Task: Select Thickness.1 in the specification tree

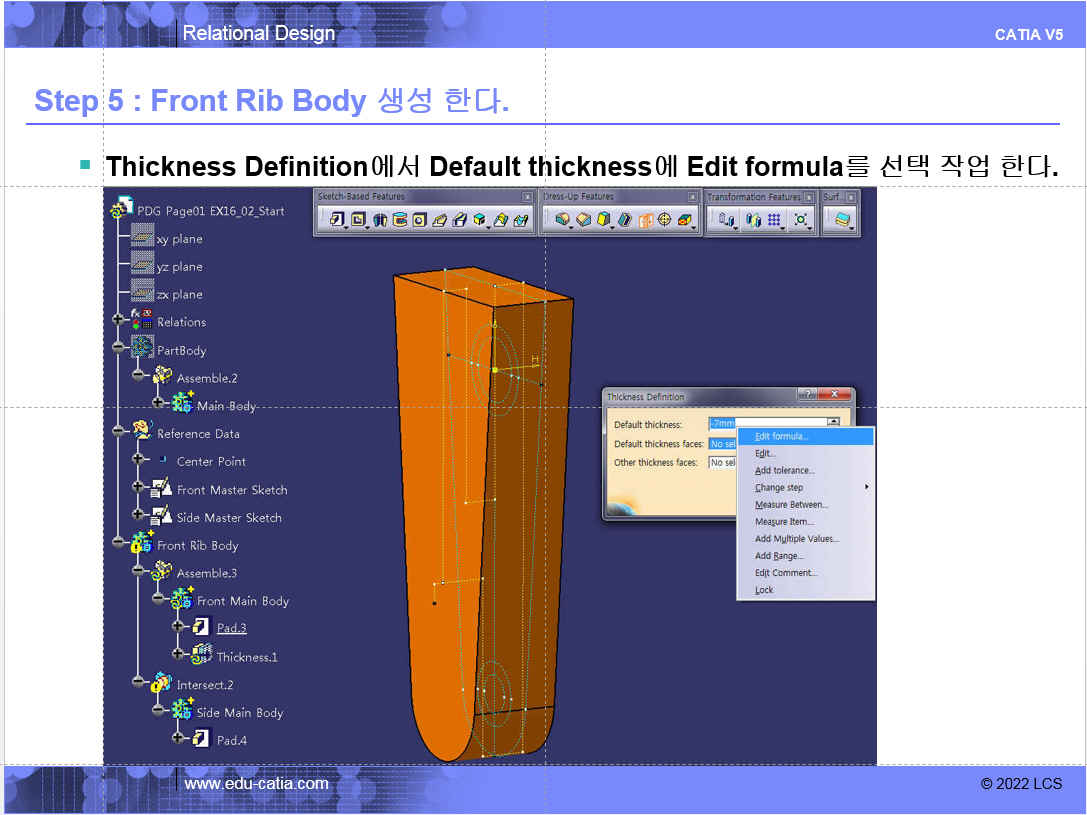Action: (246, 657)
